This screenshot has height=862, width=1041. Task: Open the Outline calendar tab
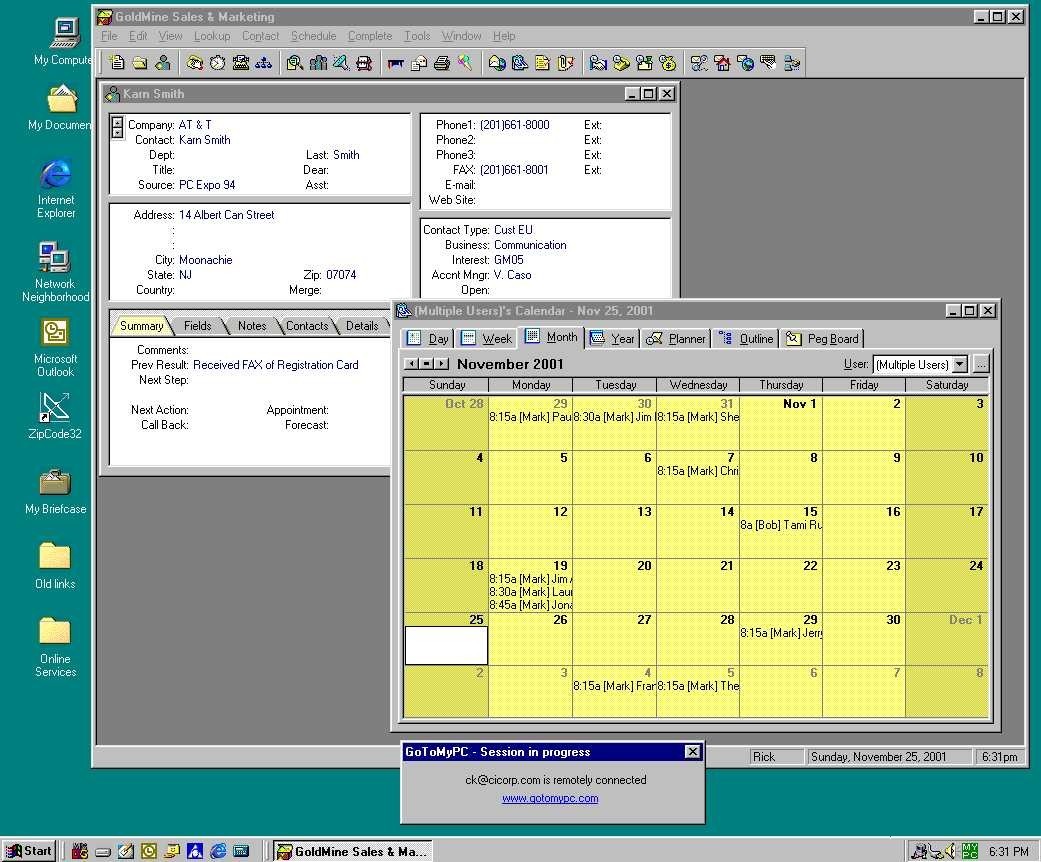point(746,339)
